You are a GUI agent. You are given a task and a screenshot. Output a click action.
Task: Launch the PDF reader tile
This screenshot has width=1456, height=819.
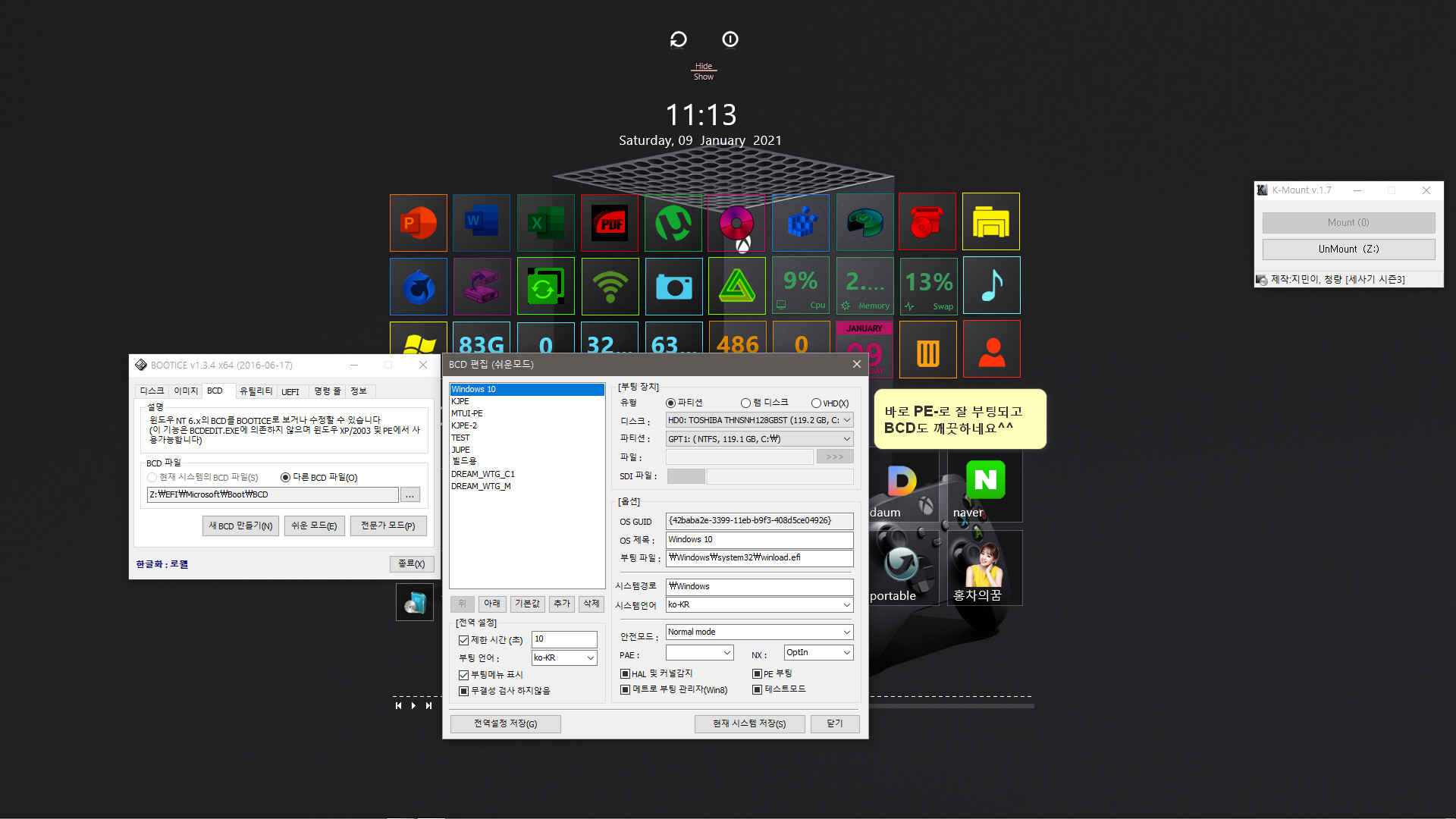(x=610, y=222)
